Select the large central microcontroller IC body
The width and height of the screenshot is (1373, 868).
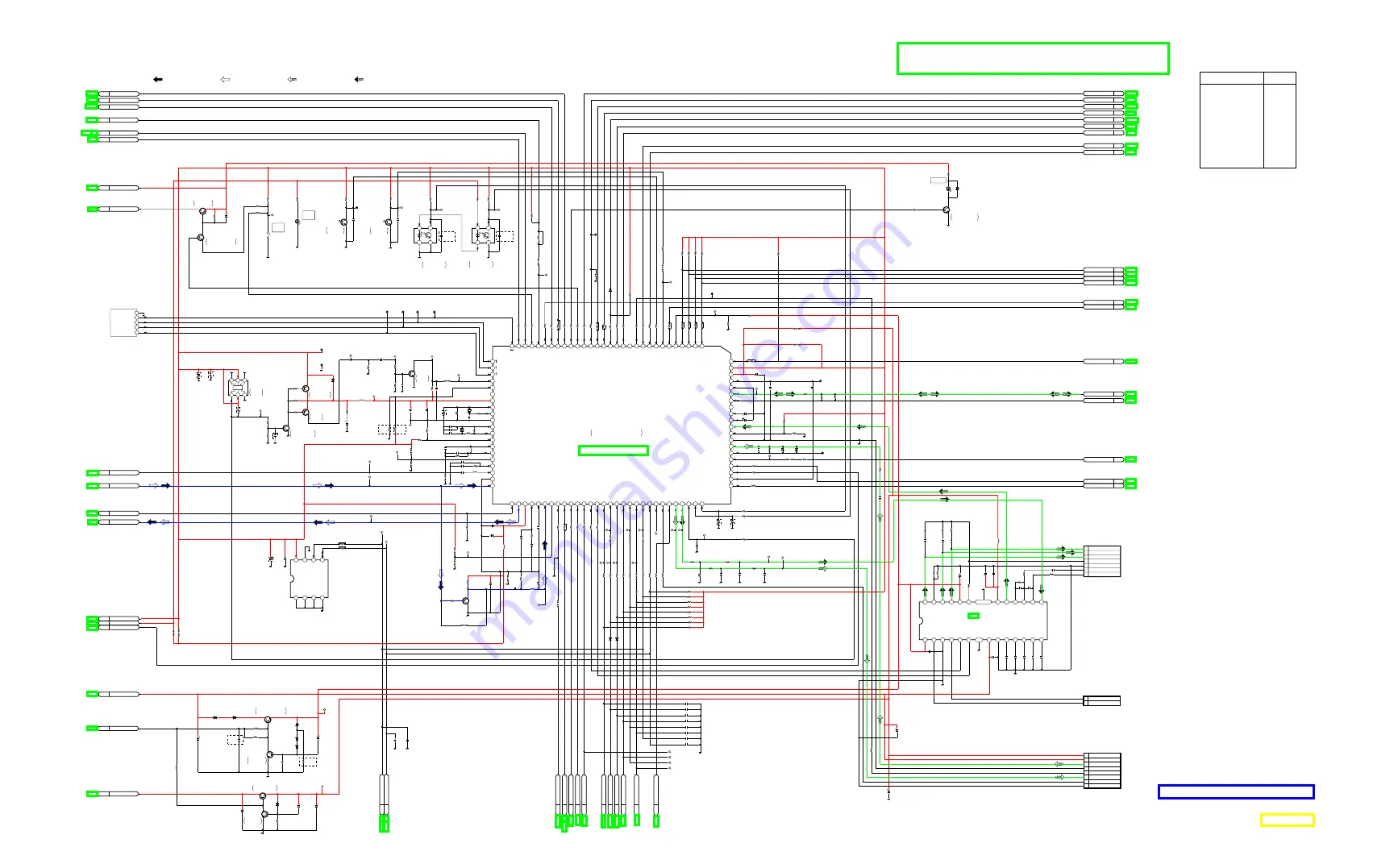612,426
